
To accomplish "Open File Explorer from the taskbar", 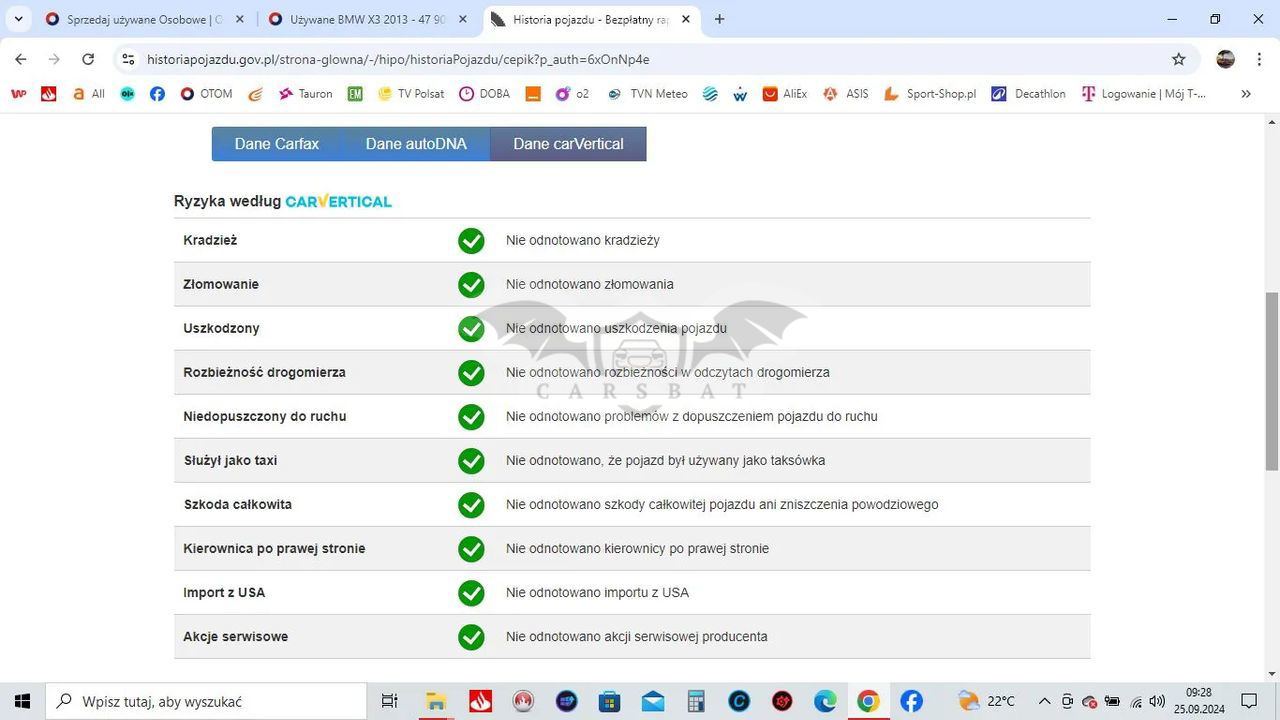I will coord(436,701).
